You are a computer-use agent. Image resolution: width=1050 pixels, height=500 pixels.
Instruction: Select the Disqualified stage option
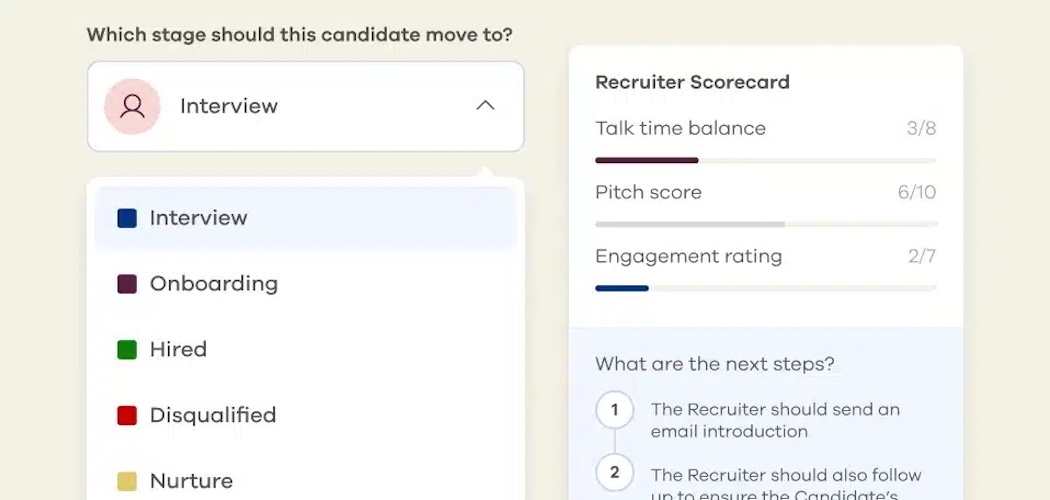(212, 415)
